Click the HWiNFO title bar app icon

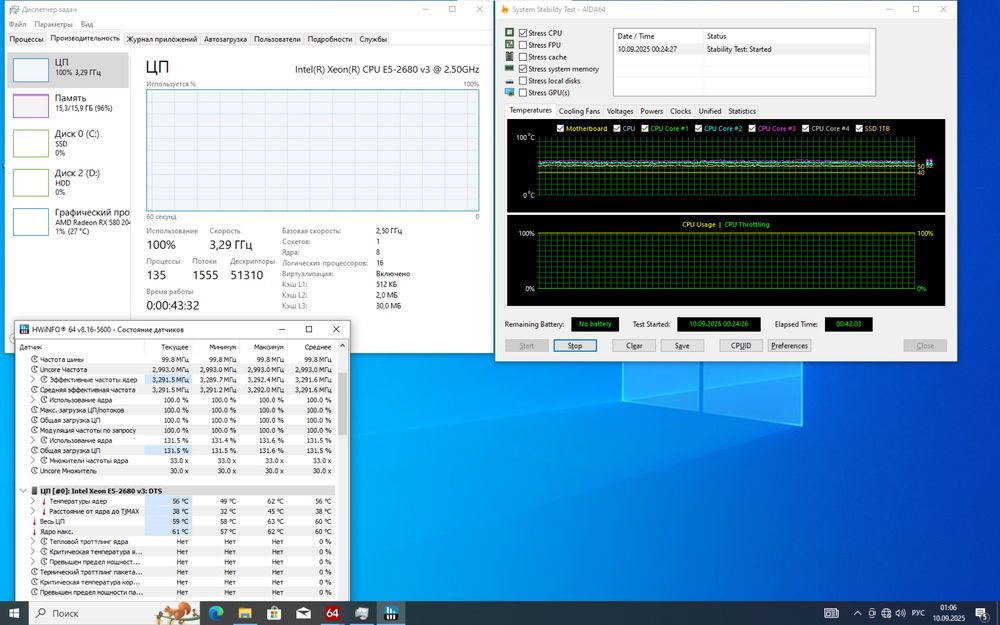(24, 330)
